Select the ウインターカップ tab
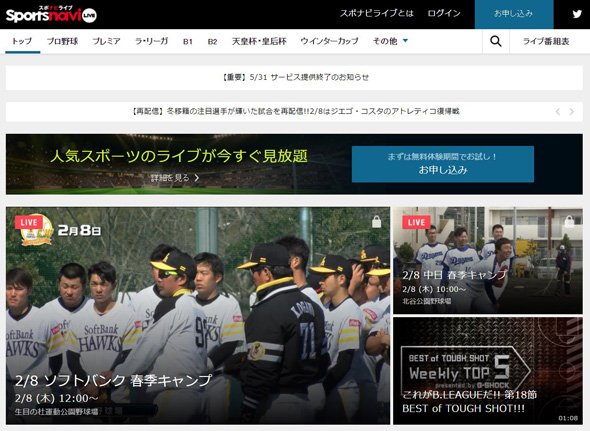590x431 pixels. pyautogui.click(x=329, y=41)
